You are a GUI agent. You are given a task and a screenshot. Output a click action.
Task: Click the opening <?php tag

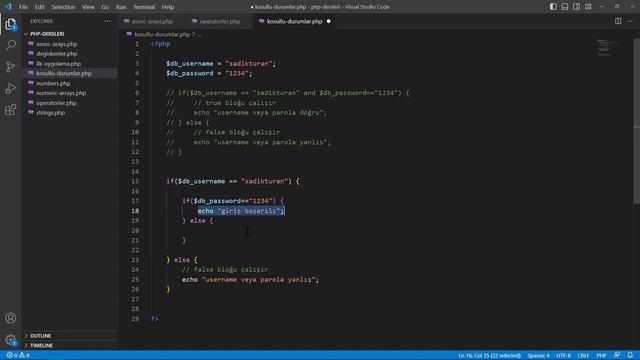point(160,44)
